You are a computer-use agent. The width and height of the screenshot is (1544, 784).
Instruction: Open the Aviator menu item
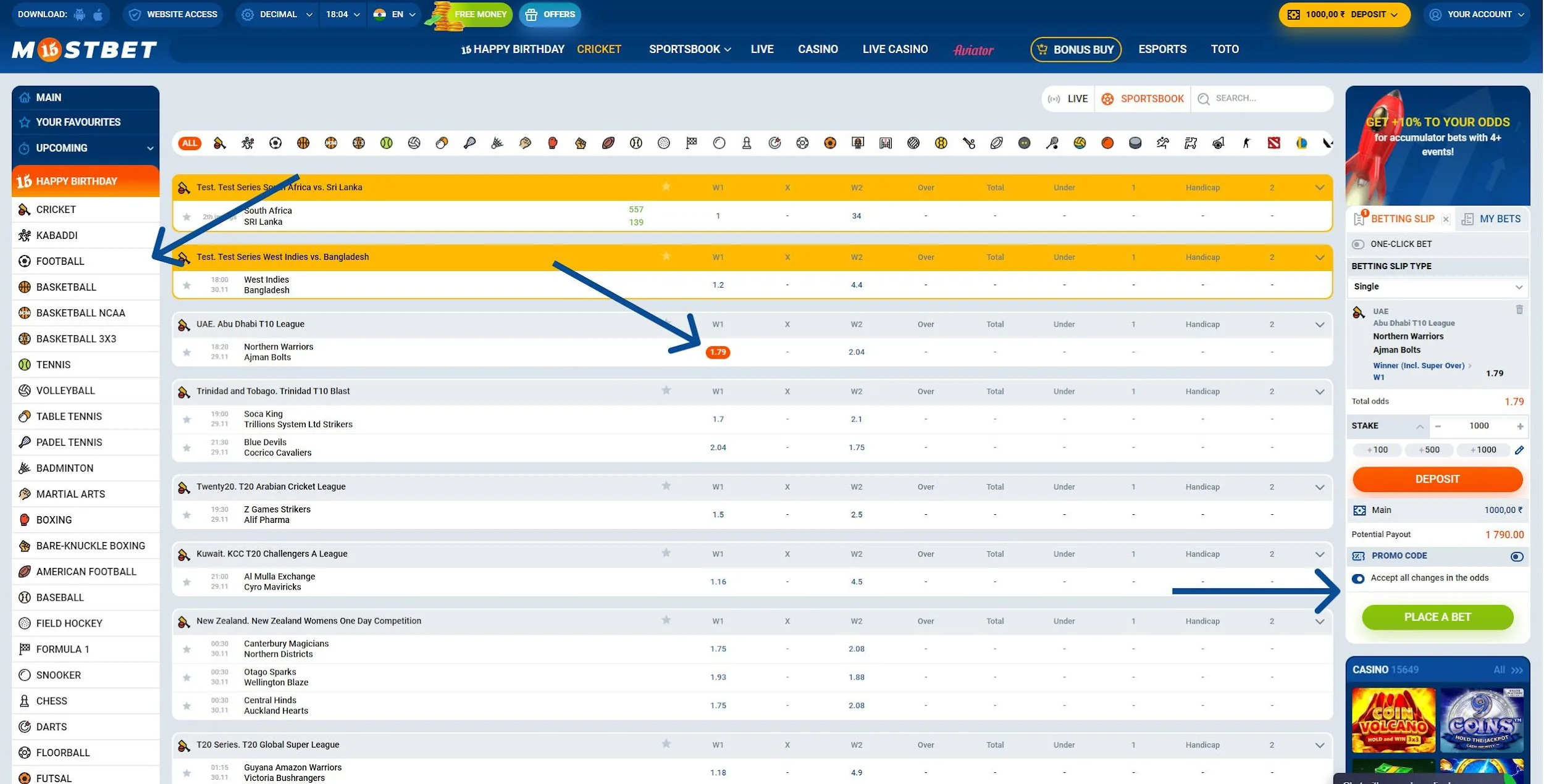(973, 50)
